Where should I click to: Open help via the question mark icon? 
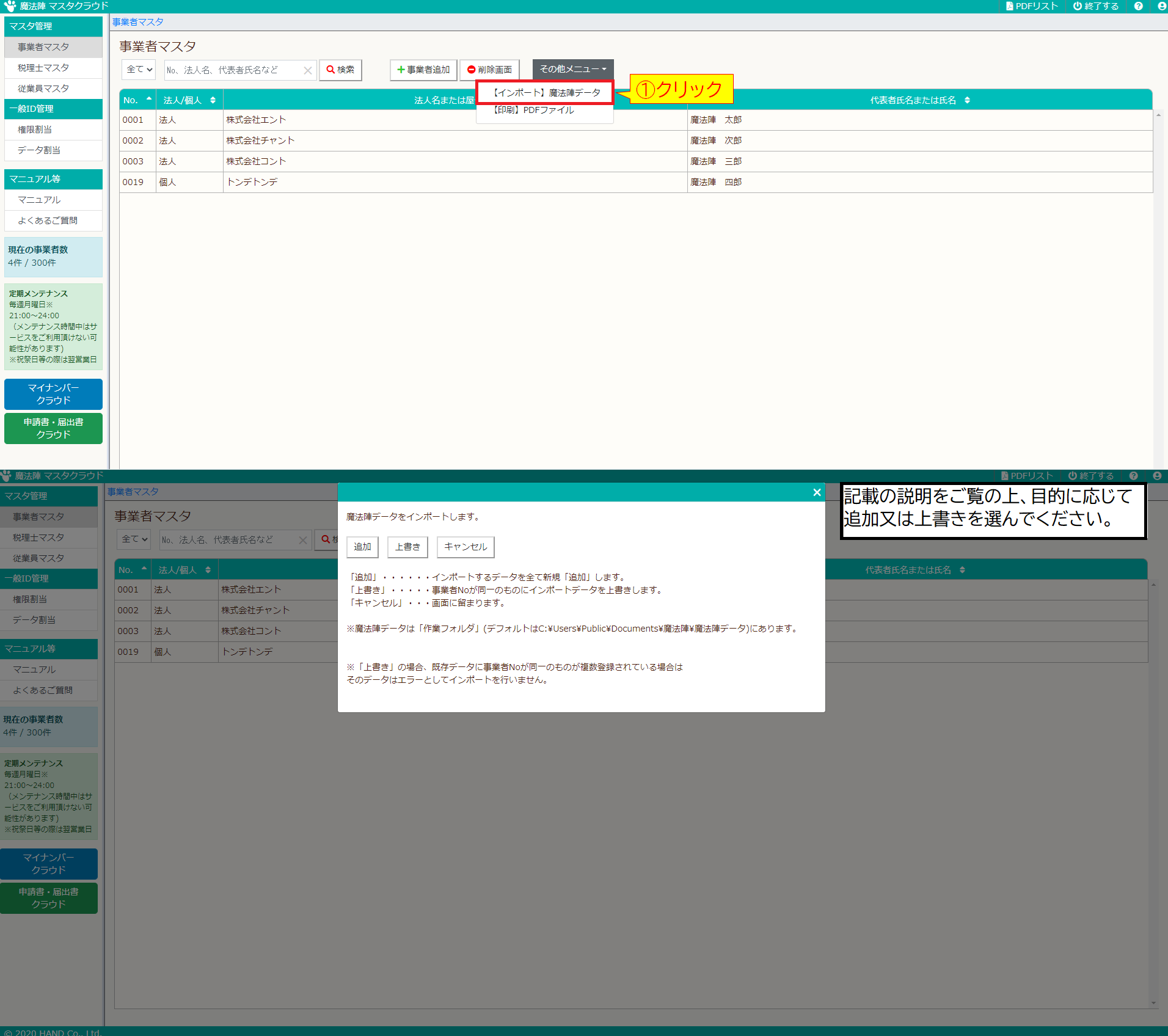point(1138,6)
